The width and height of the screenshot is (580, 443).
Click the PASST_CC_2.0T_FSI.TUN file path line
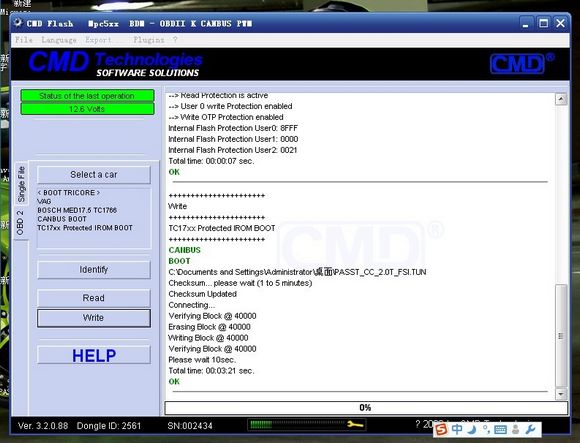[297, 272]
